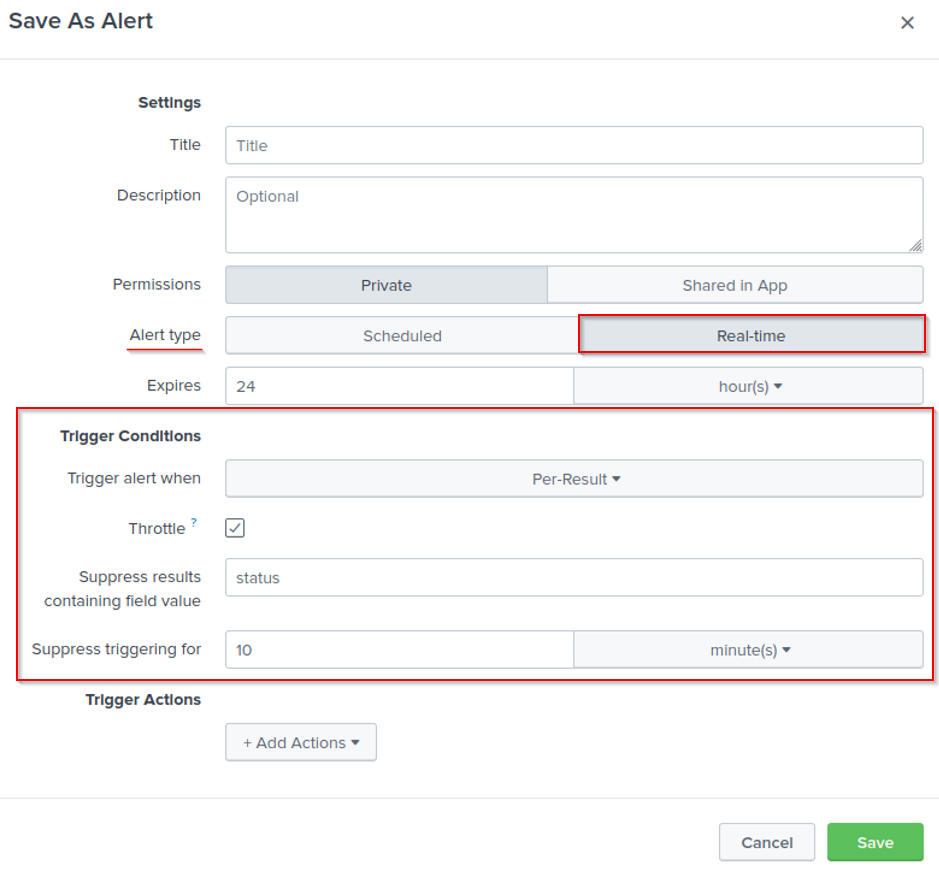
Task: Grab the Description box resize handle
Action: 915,245
